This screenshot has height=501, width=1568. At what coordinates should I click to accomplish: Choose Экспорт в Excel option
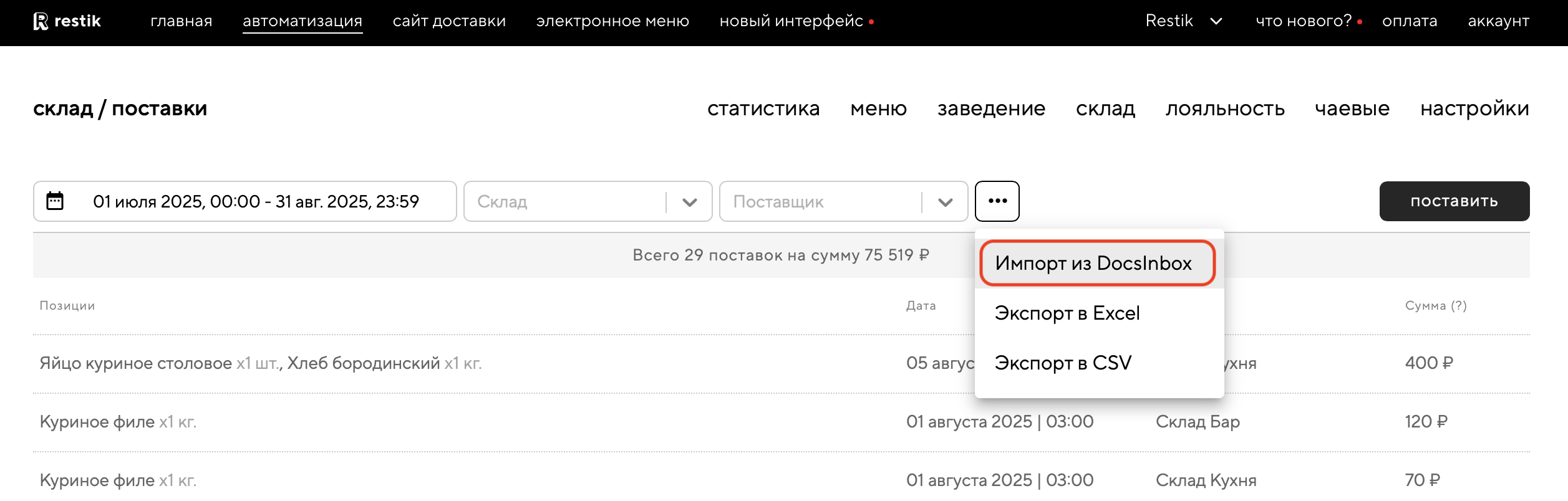pos(1067,313)
